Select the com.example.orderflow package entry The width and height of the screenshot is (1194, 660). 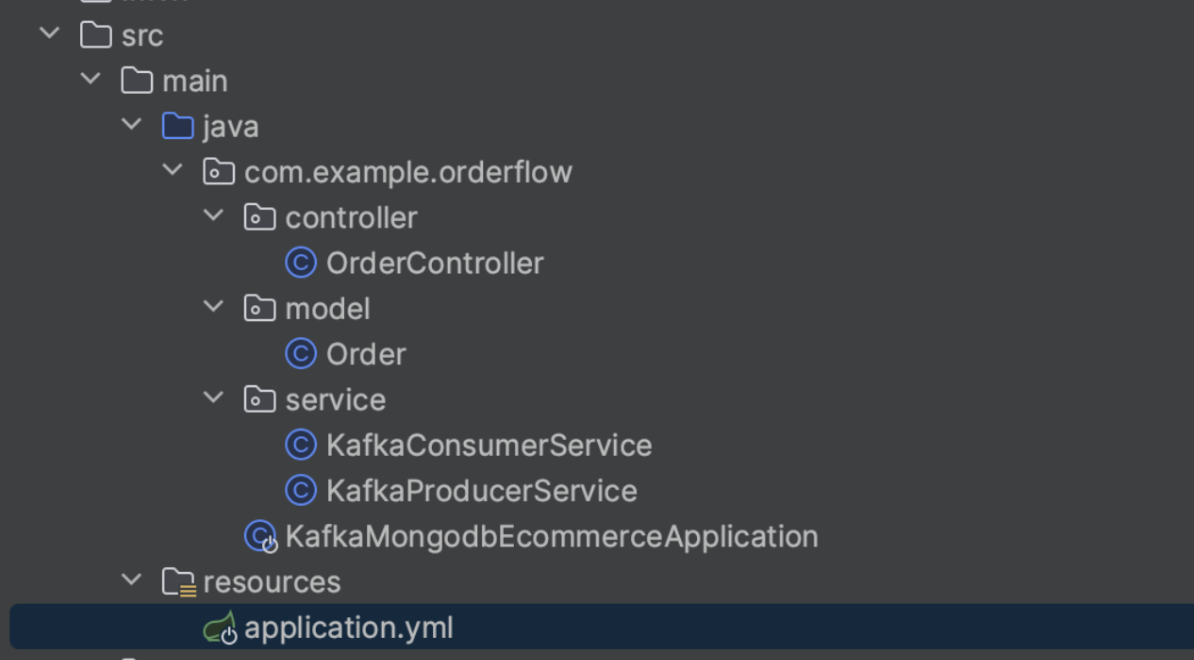click(x=408, y=171)
